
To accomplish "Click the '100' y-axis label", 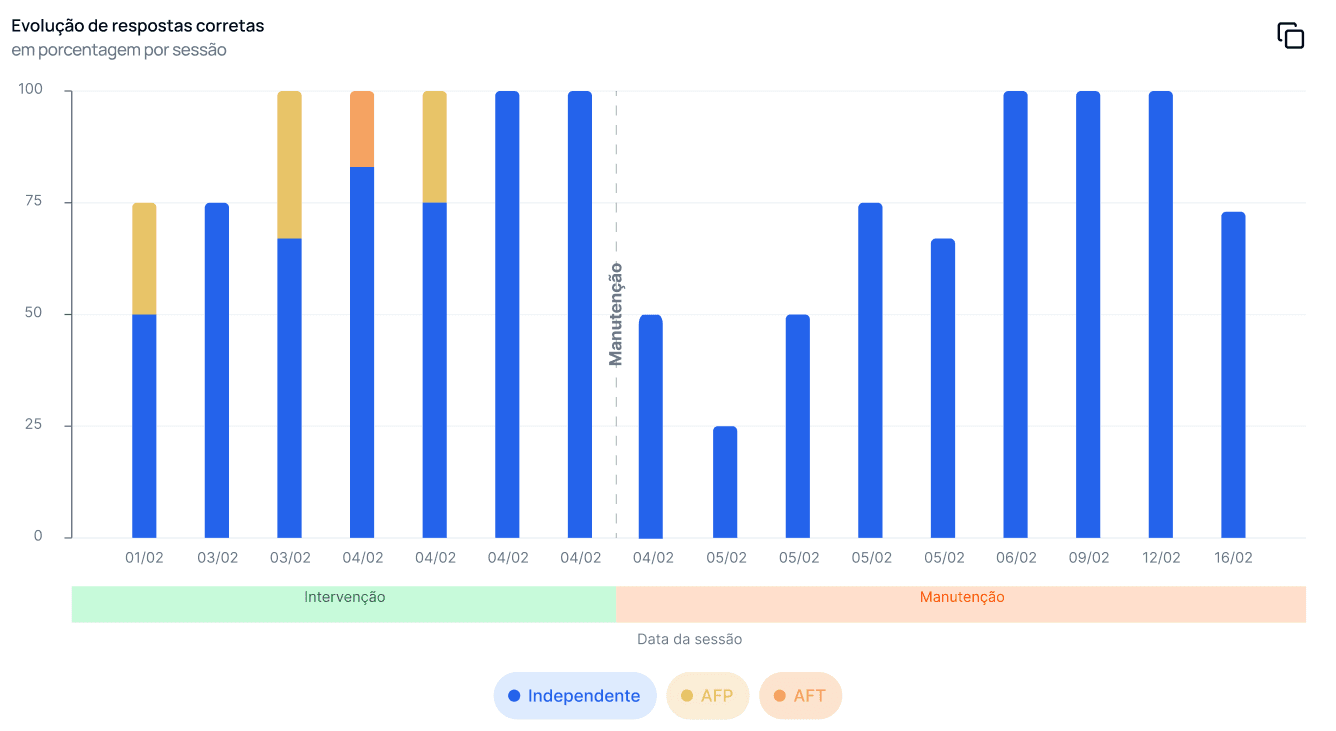I will coord(31,89).
